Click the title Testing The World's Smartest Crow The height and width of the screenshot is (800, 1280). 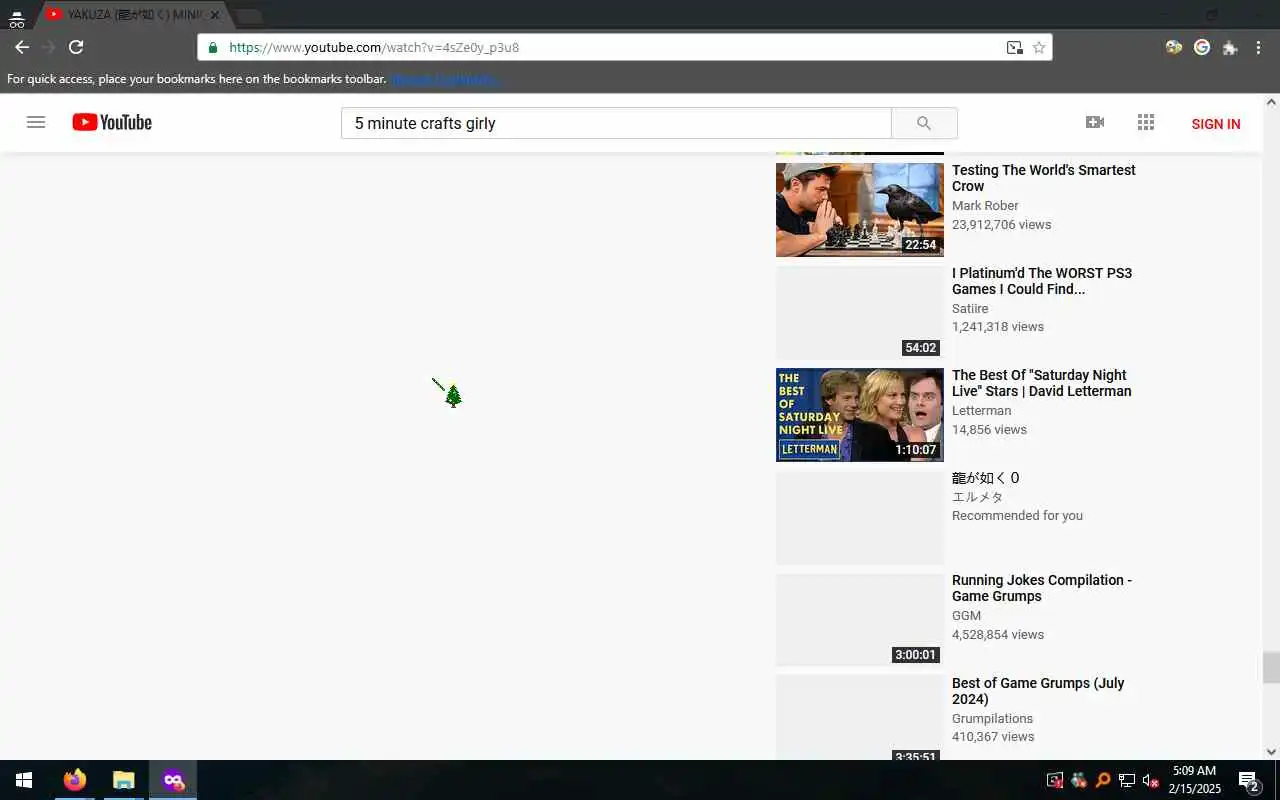1044,178
